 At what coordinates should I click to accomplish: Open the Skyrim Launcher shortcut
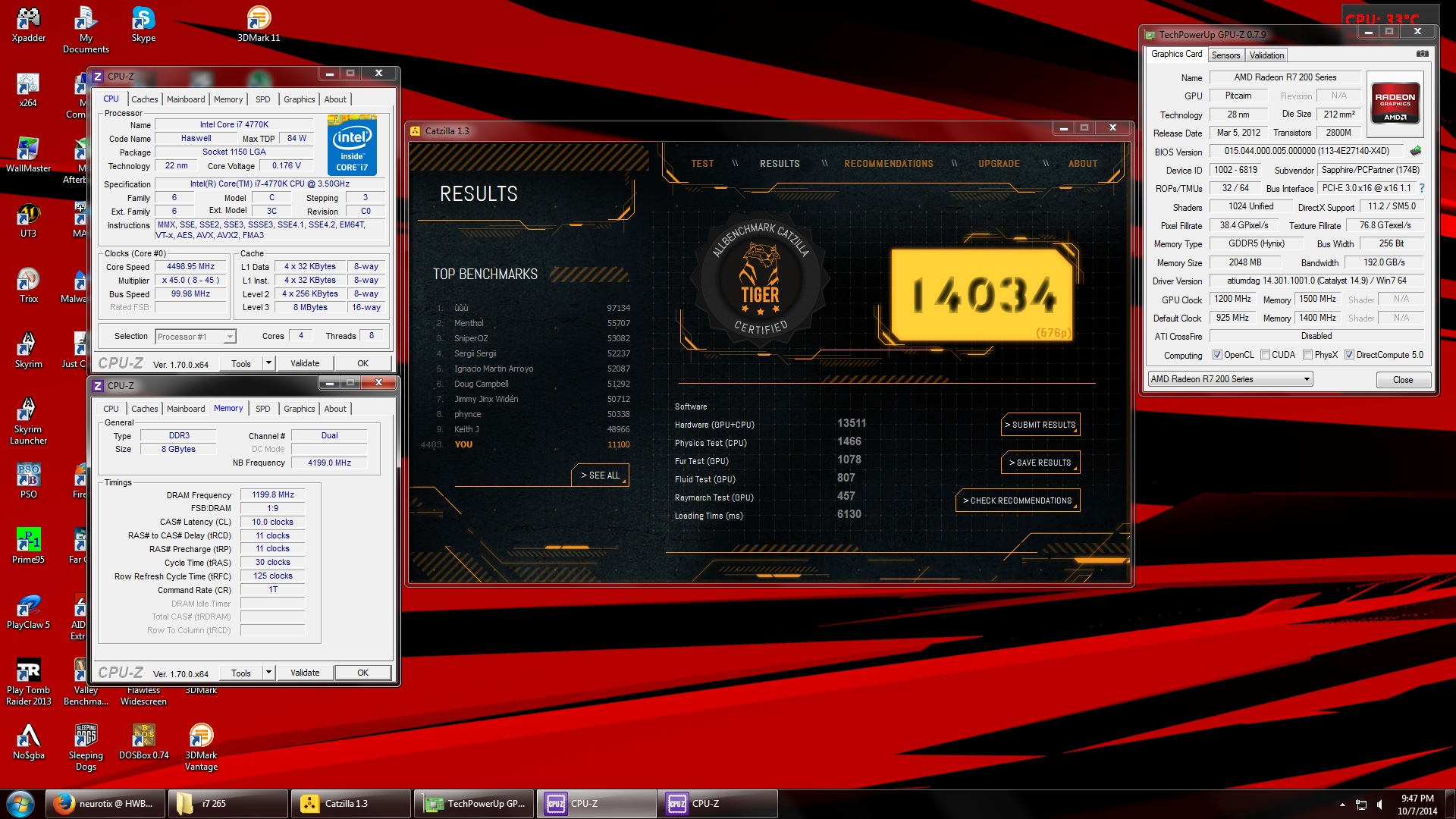[x=28, y=421]
